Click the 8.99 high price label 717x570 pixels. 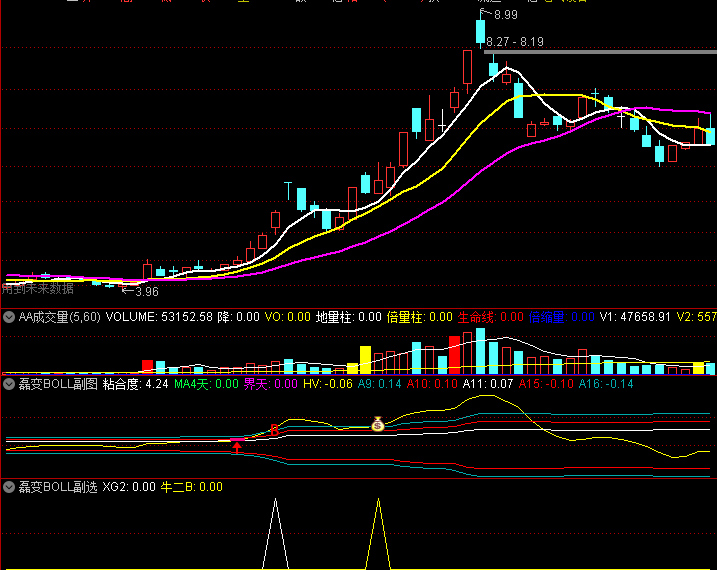click(506, 15)
